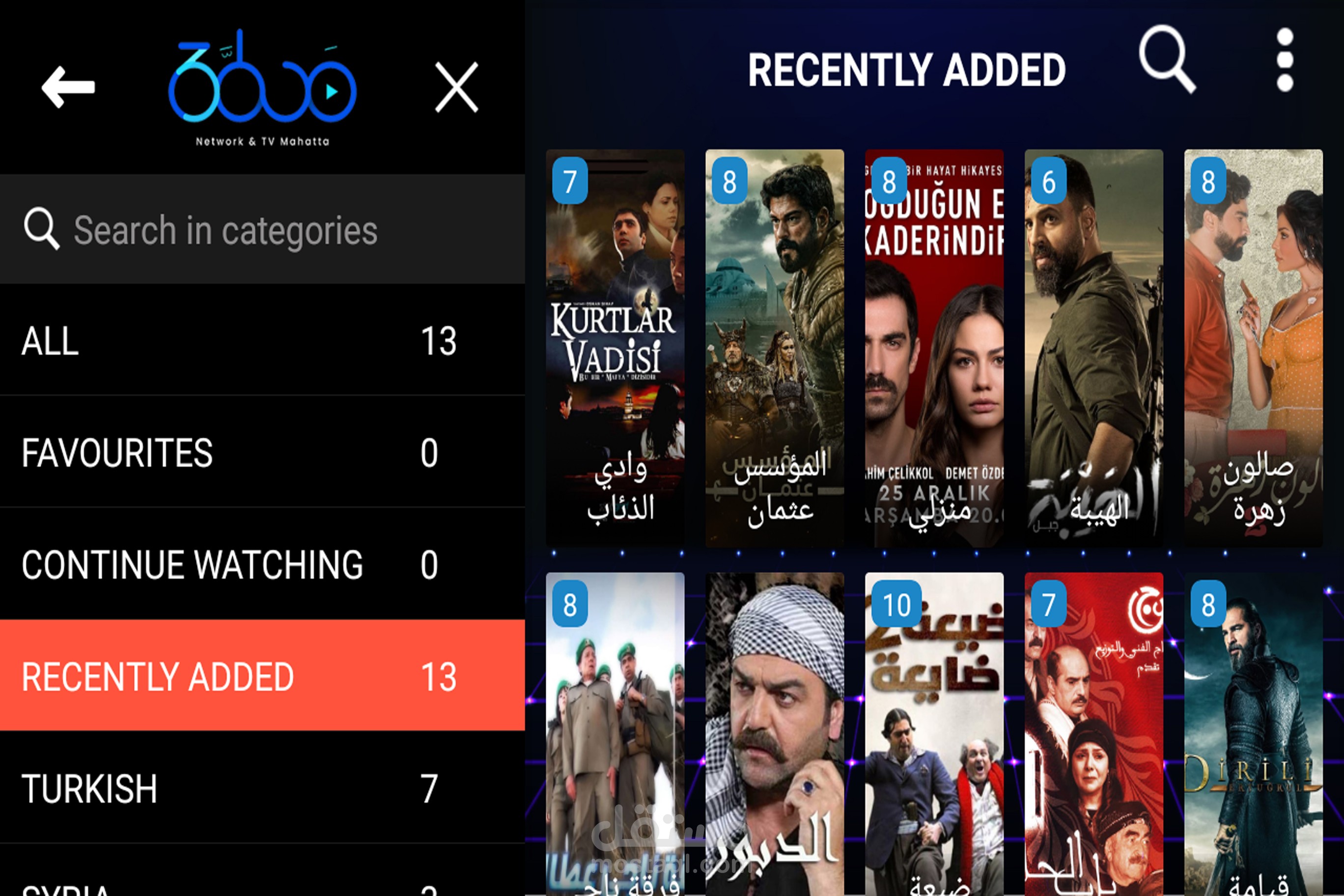The height and width of the screenshot is (896, 1344).
Task: Open the Al Hayba series poster
Action: click(x=1093, y=348)
